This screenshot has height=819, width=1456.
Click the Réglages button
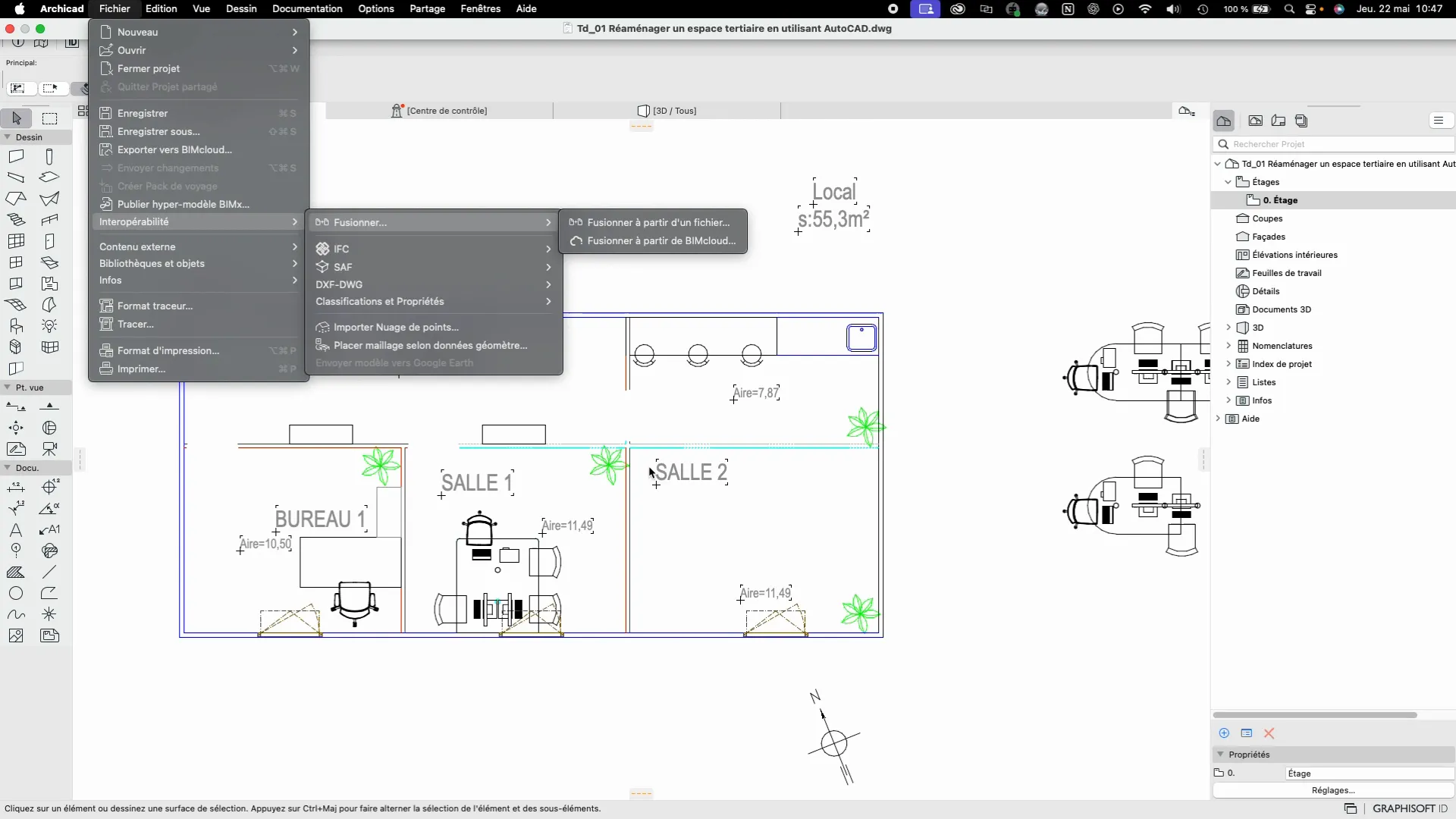[1332, 790]
